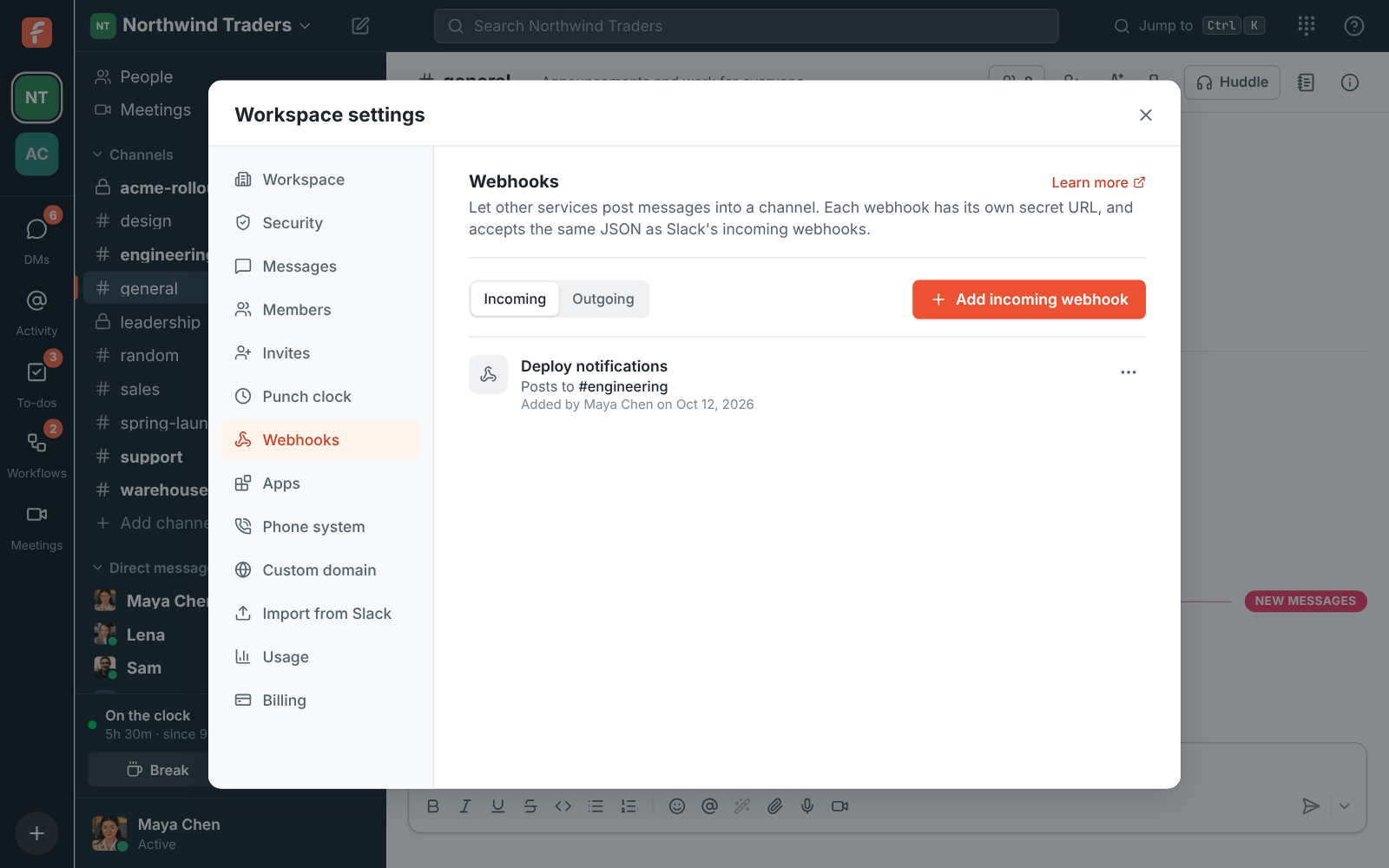
Task: Open the Workspace settings section
Action: click(x=320, y=180)
